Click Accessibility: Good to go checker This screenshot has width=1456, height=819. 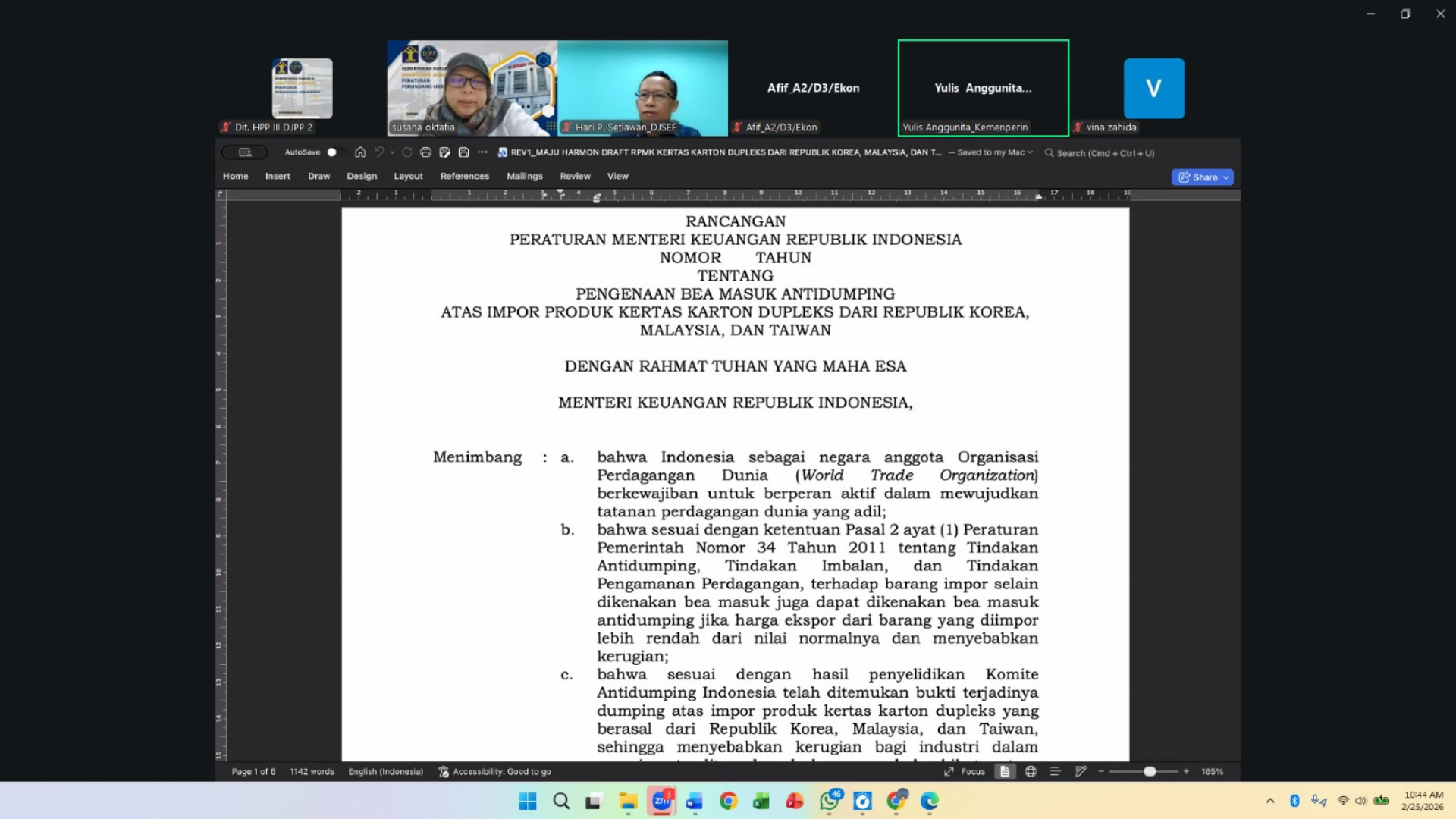coord(494,771)
